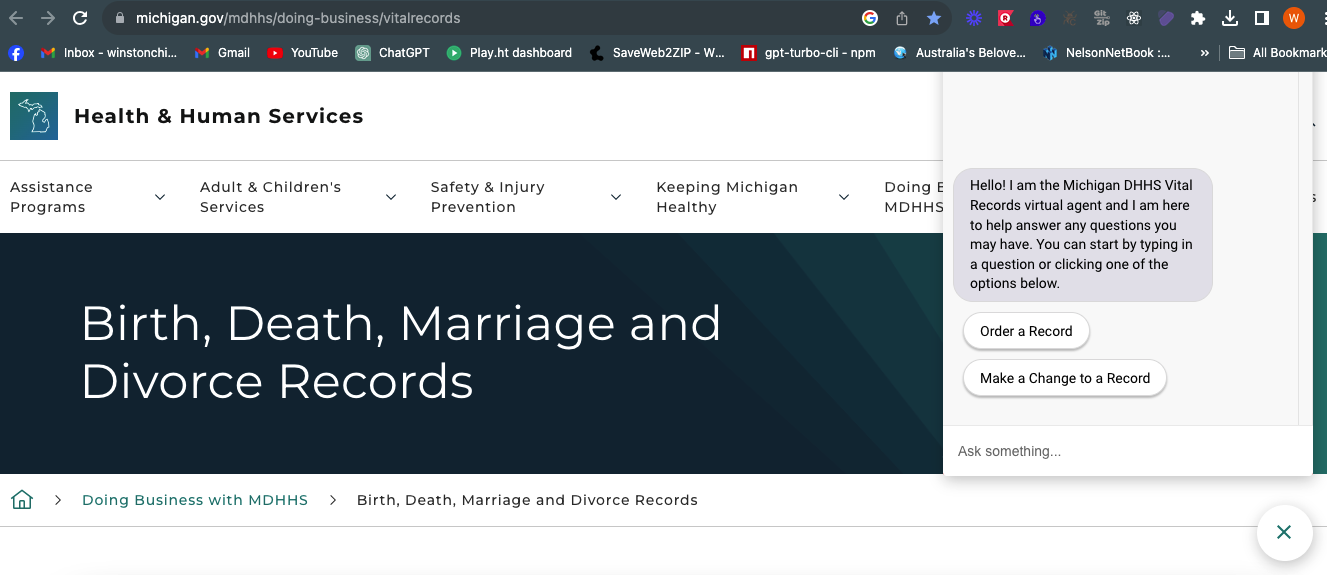Open the side panel icon
The image size is (1327, 575).
1262,18
